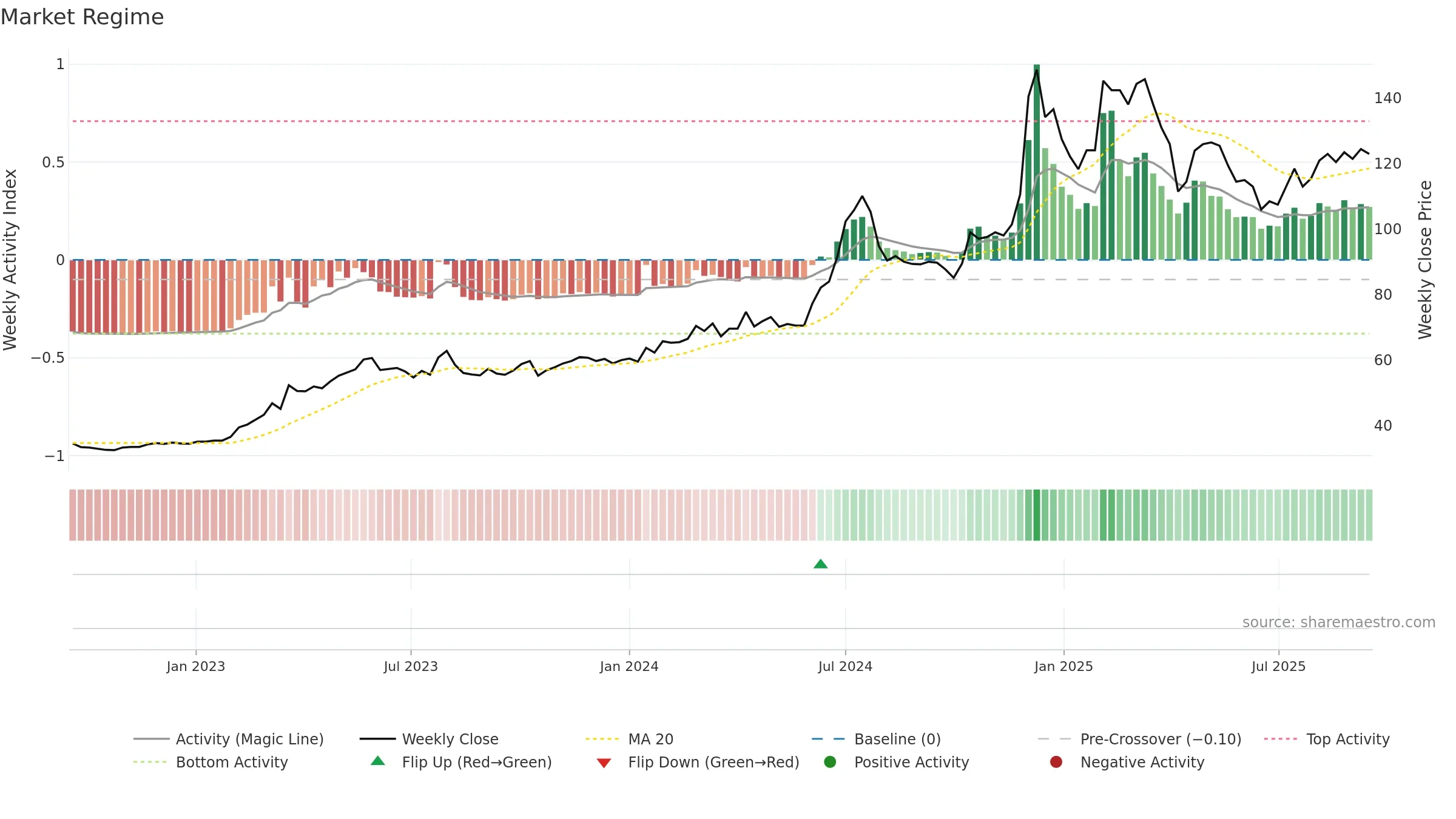Click the Weekly Activity Index axis title

(10, 260)
